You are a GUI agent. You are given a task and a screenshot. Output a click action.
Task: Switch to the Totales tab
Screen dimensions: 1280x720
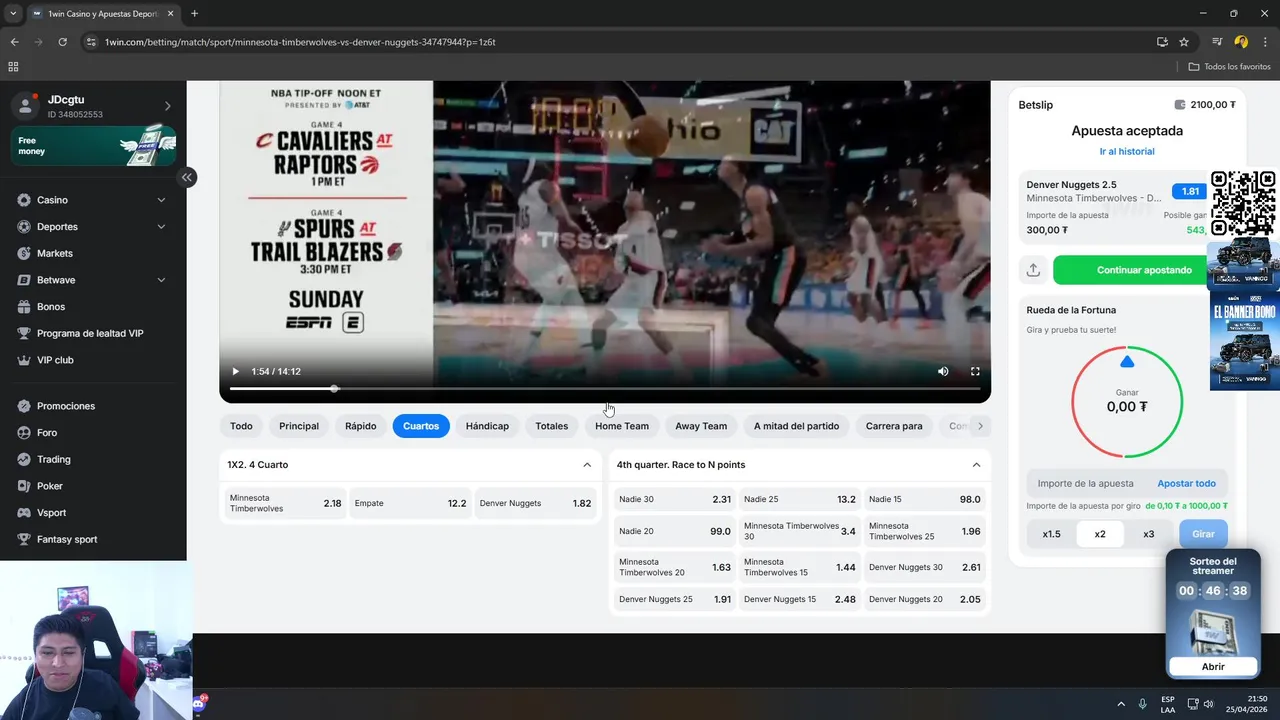[x=551, y=426]
